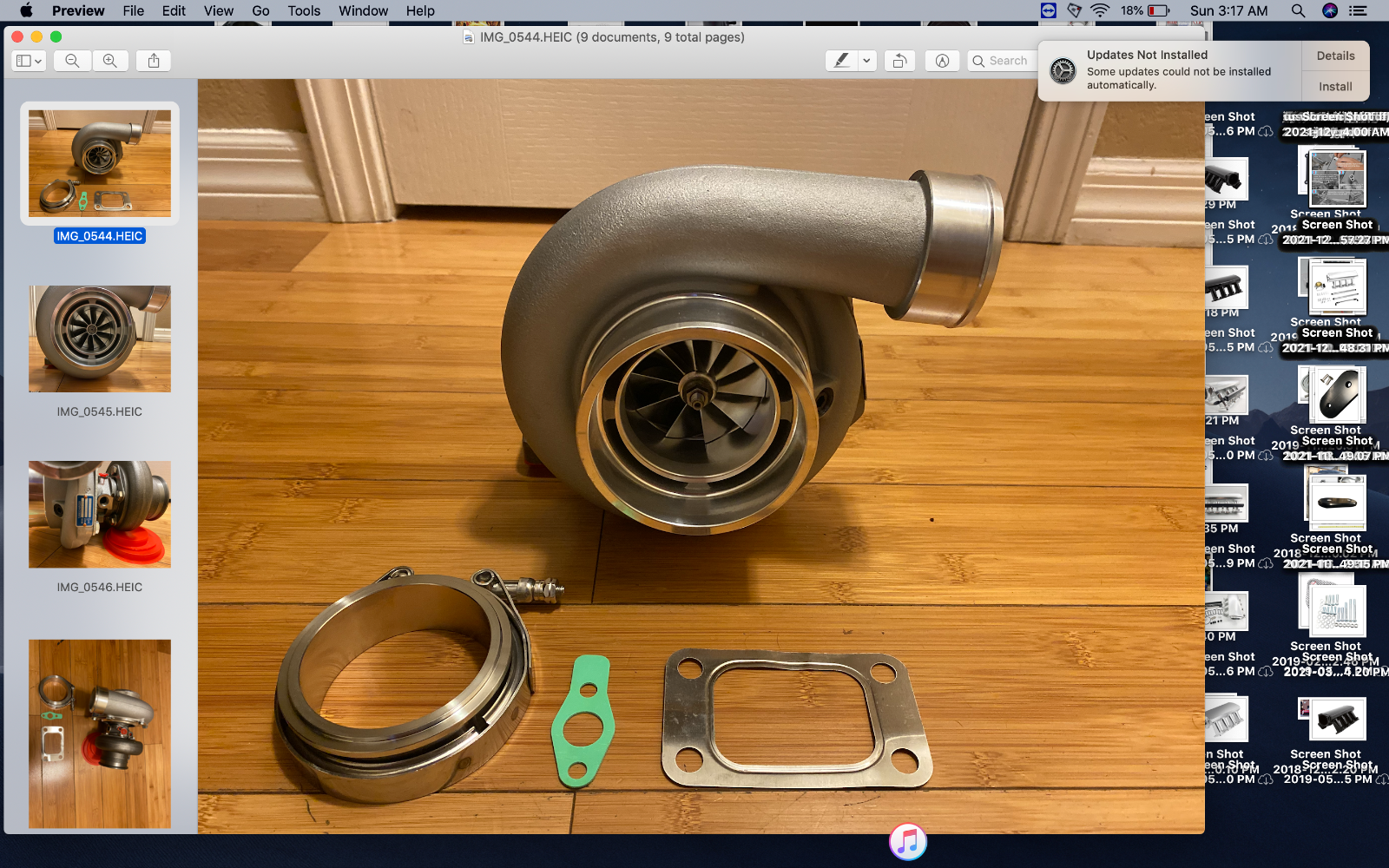The width and height of the screenshot is (1389, 868).
Task: Show the Markup toolbar
Action: 942,61
